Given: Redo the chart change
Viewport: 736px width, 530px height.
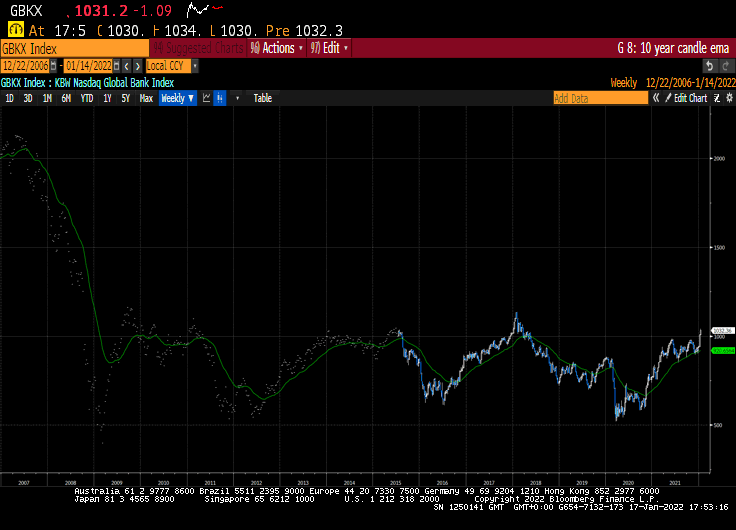Looking at the screenshot, I should click(726, 66).
